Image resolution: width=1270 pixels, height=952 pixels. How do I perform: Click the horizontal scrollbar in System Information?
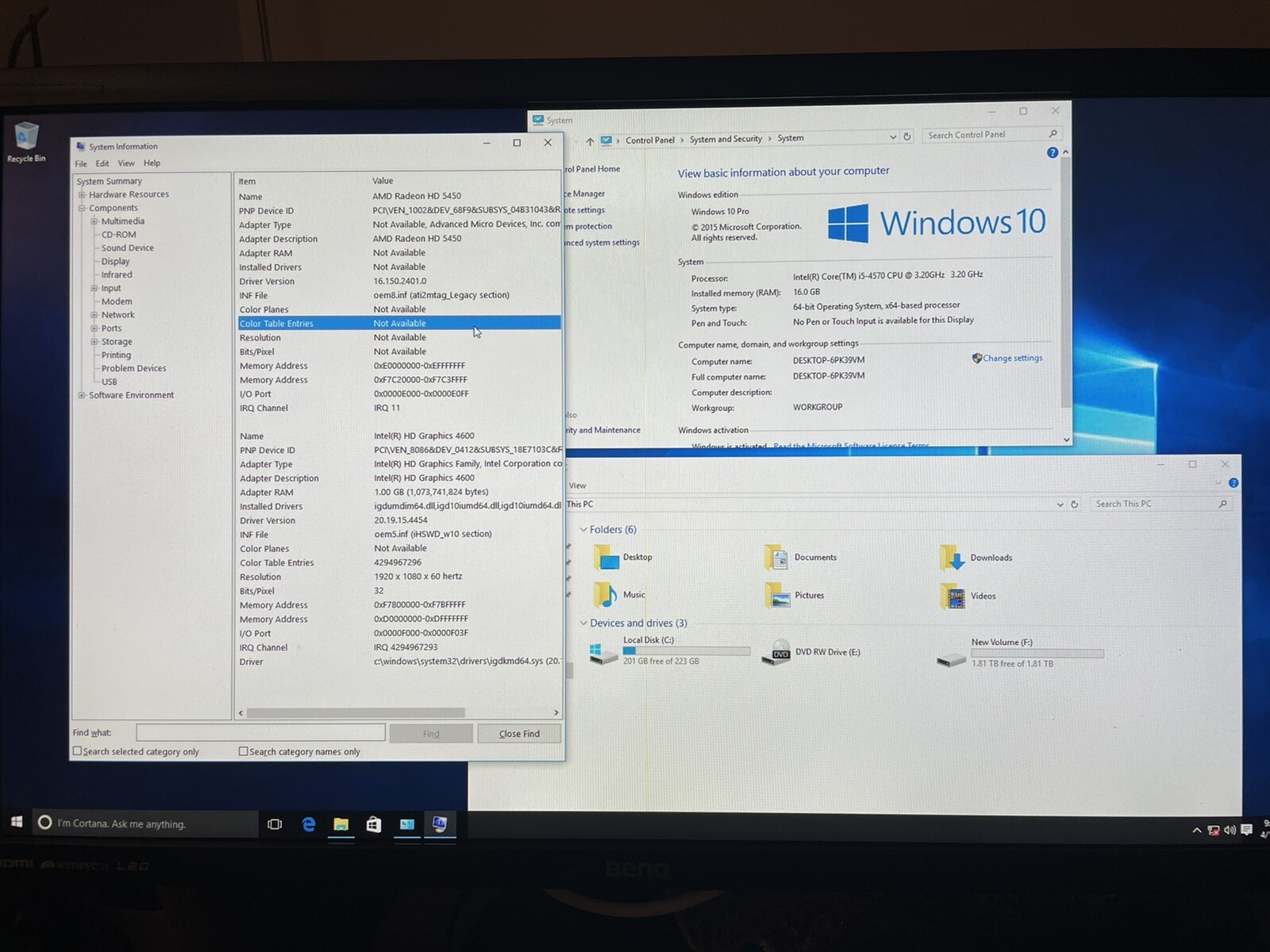(356, 712)
